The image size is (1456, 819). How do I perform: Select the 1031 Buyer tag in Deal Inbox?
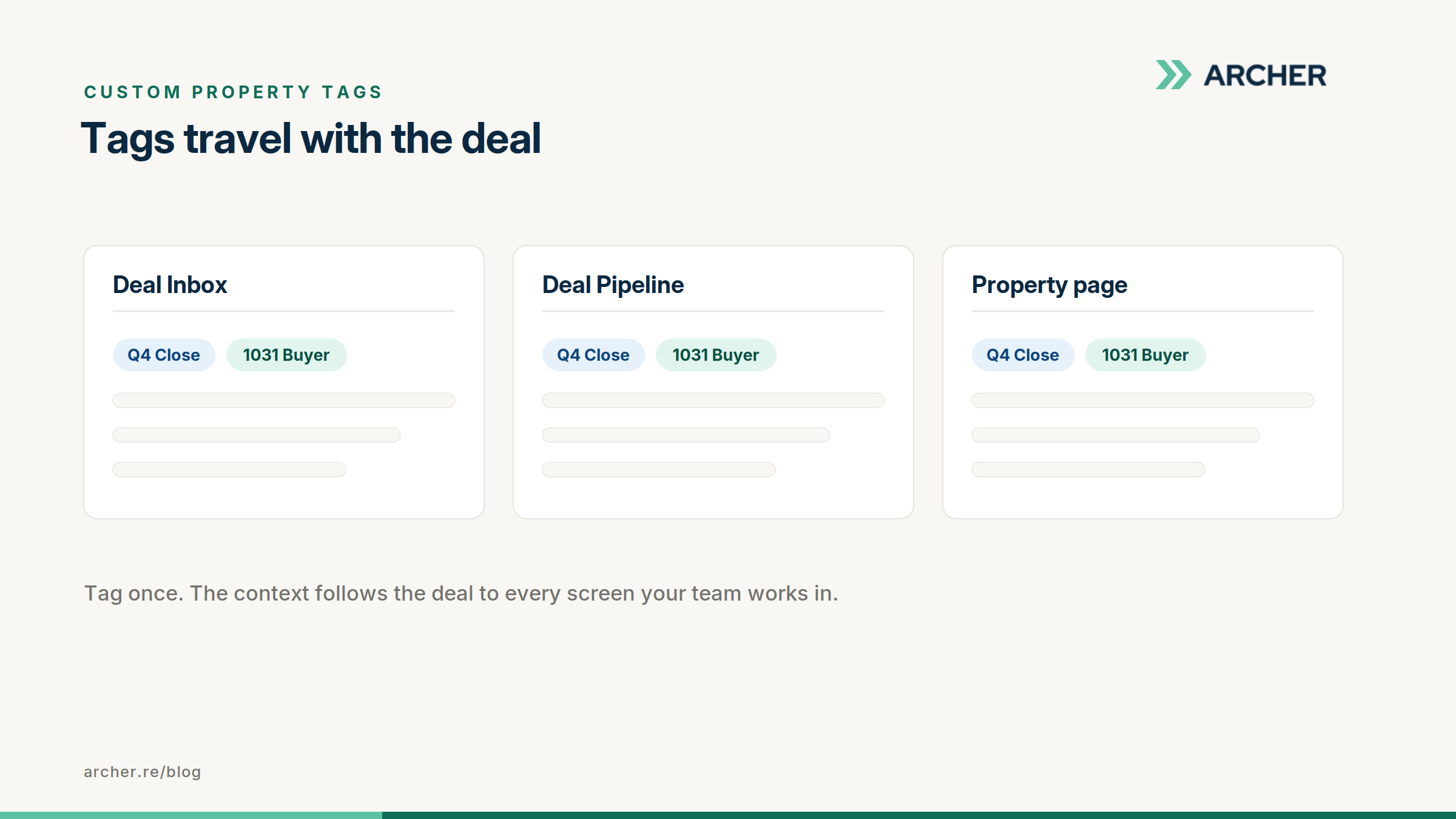coord(286,355)
